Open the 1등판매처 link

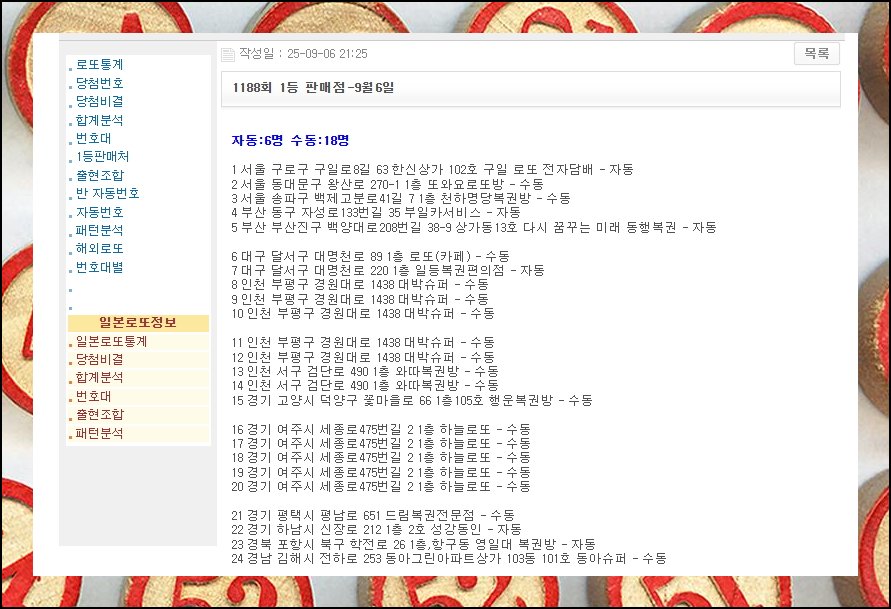click(102, 156)
